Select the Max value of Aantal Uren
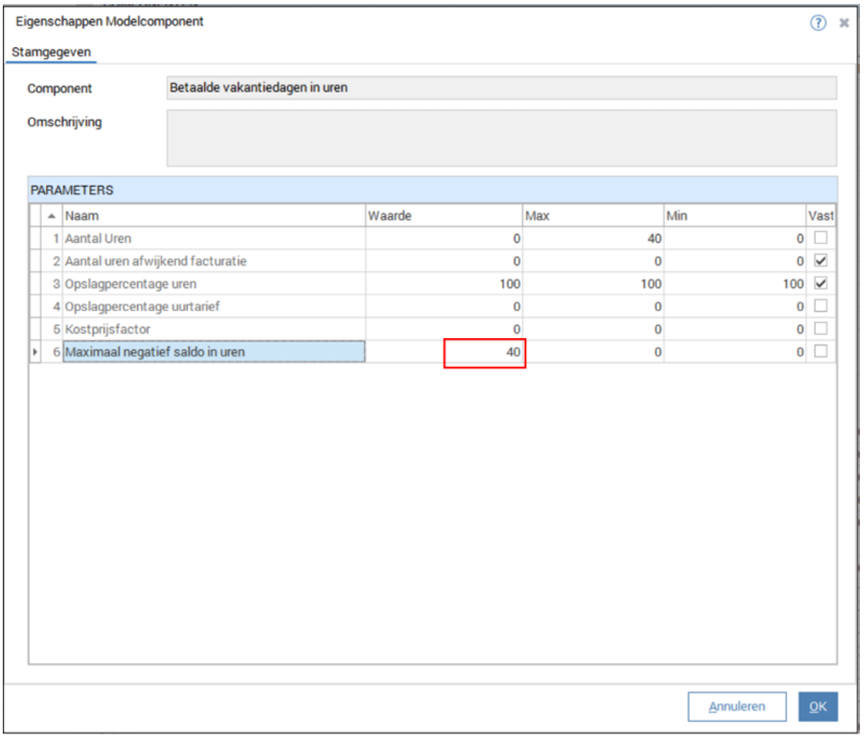The width and height of the screenshot is (867, 740). [x=593, y=239]
